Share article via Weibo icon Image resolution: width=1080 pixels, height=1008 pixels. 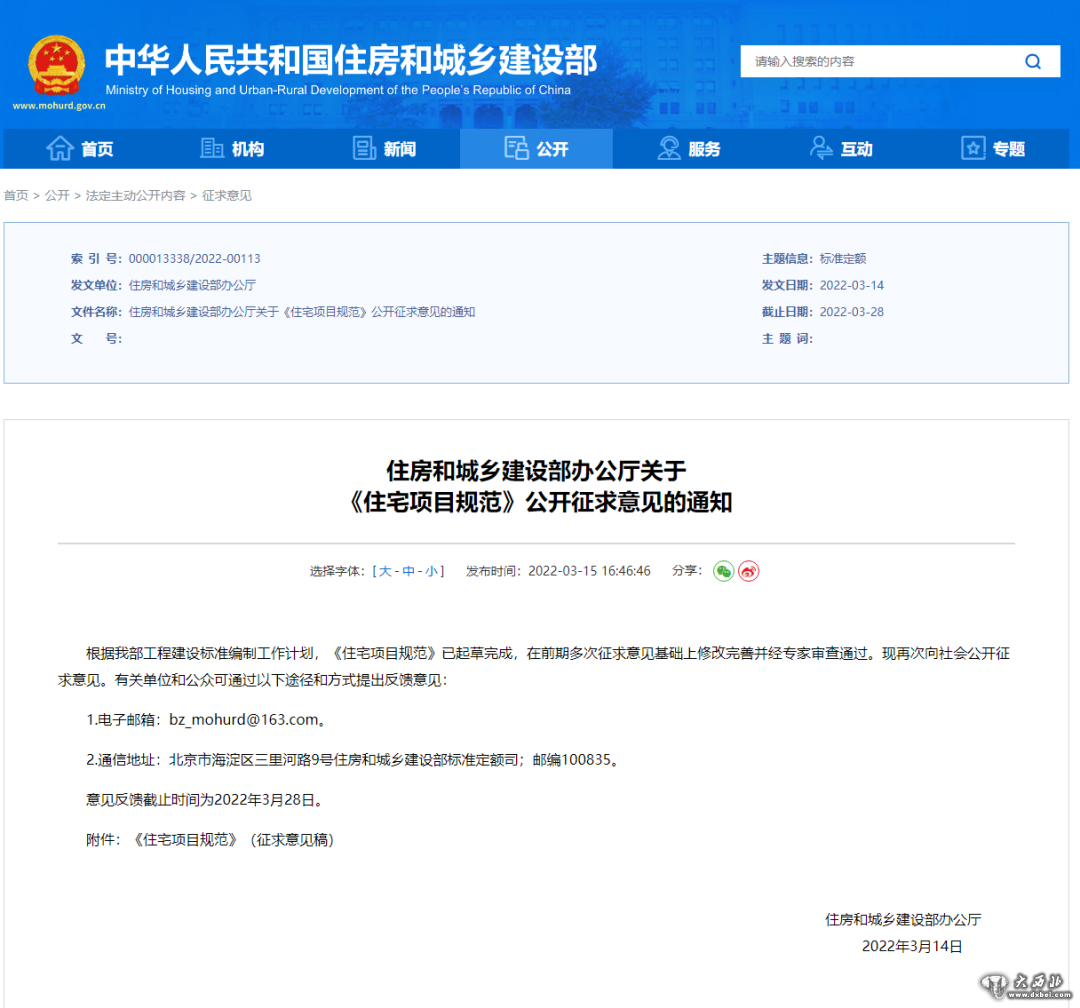749,572
